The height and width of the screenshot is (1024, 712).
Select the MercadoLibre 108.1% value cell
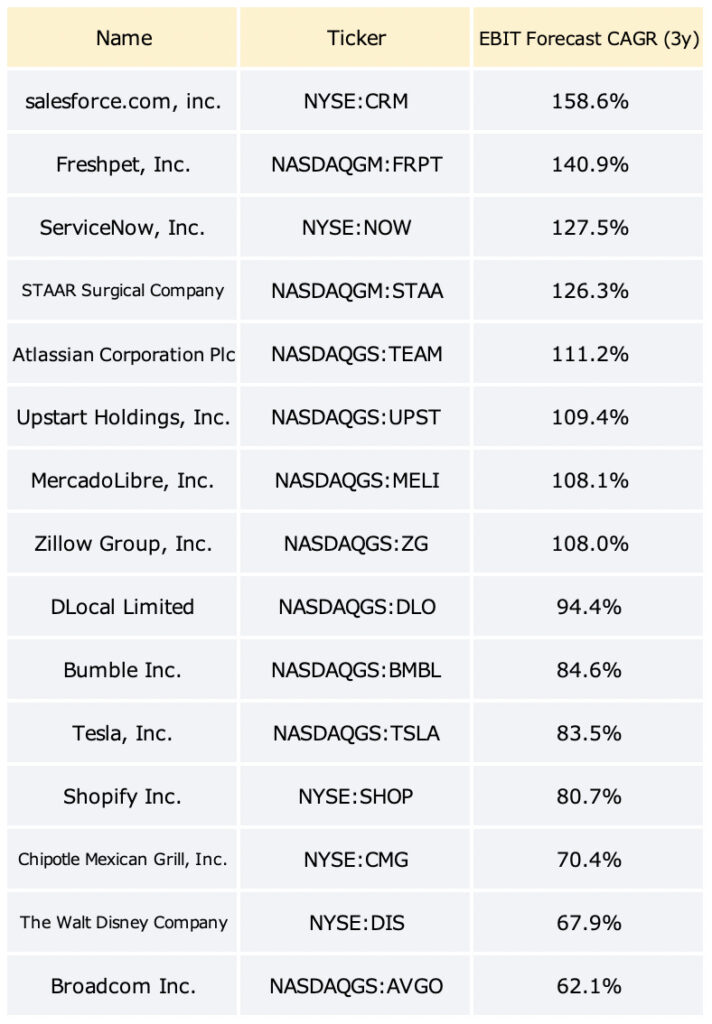click(x=589, y=480)
